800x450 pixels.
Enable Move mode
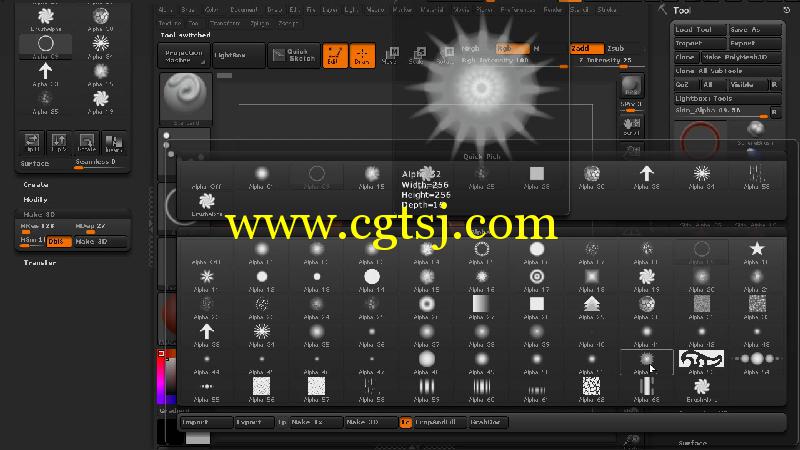389,55
